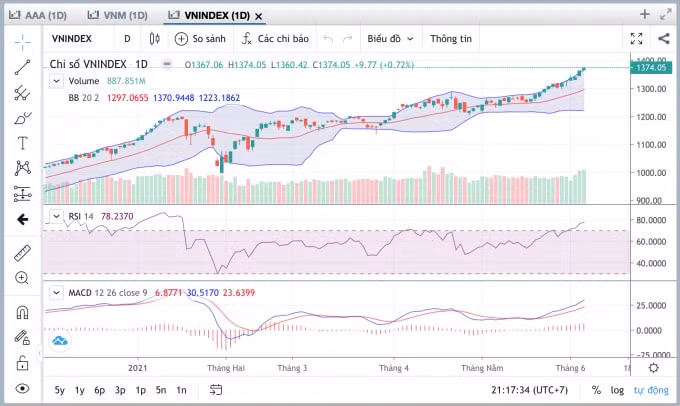
Task: Toggle percent scale mode
Action: tap(596, 390)
